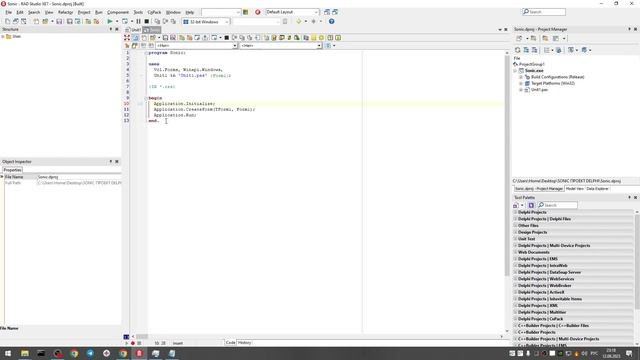Click the red expand-arrows icon in editor toolbar
640x360 pixels.
click(x=127, y=38)
